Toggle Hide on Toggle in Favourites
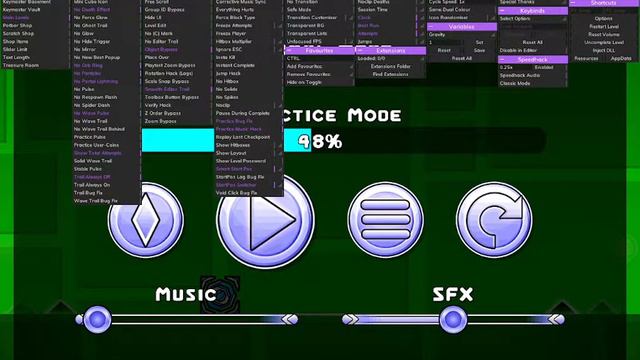 pyautogui.click(x=320, y=82)
